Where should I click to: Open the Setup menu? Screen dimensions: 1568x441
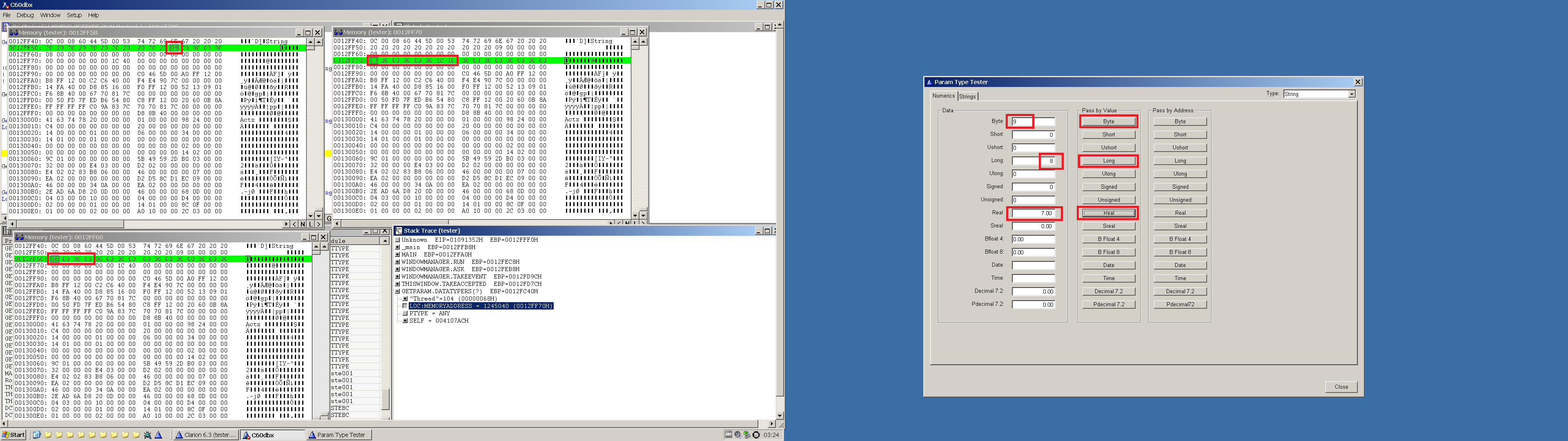pos(74,15)
